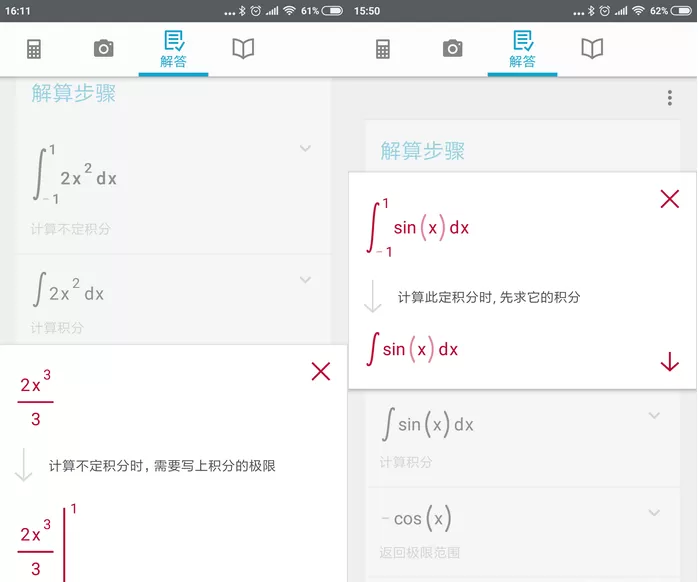Screen dimensions: 698x582
Task: Tap the Wi-Fi icon in left status bar
Action: 289,11
